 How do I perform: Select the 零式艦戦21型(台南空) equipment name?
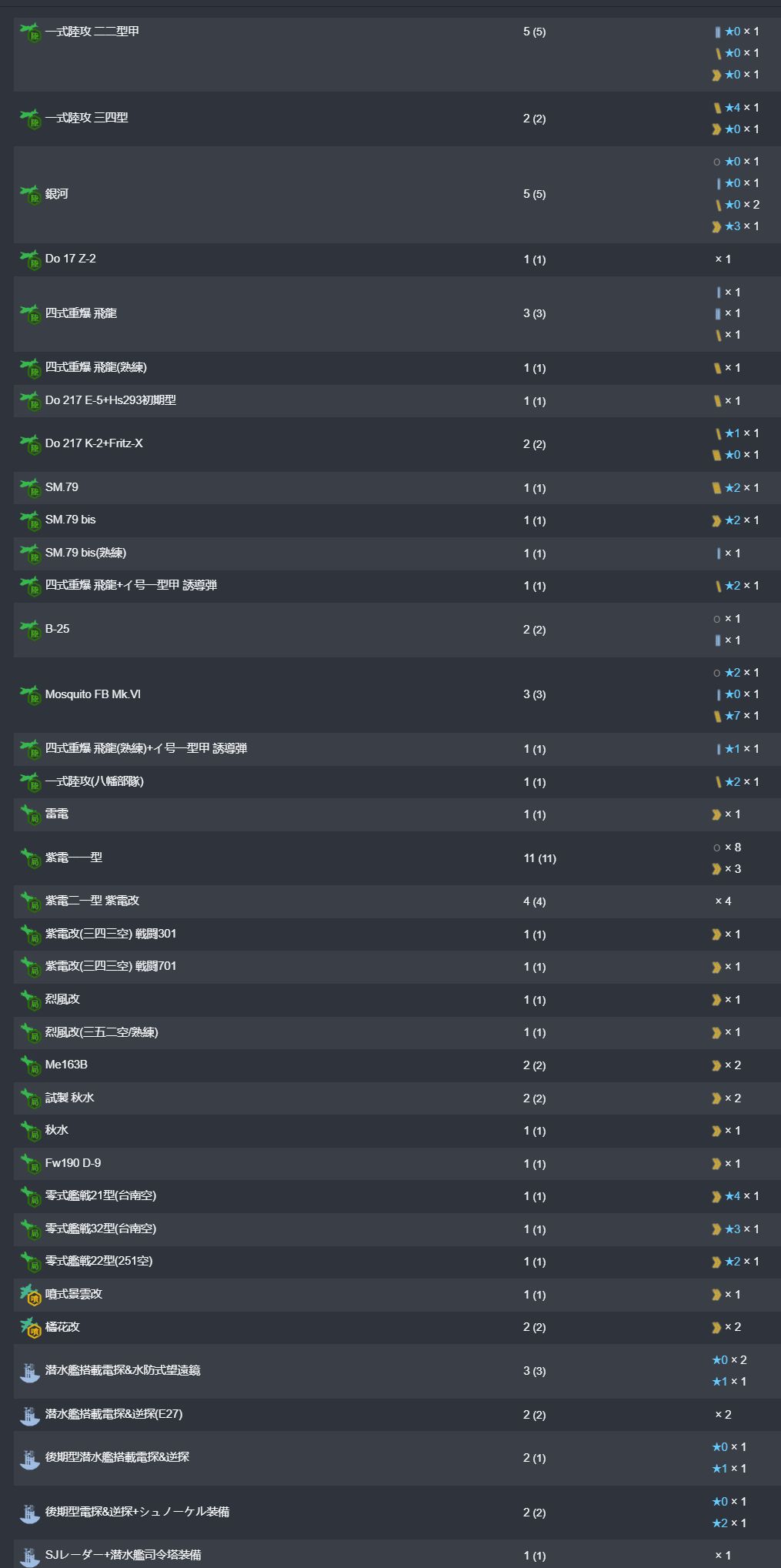(x=101, y=1195)
